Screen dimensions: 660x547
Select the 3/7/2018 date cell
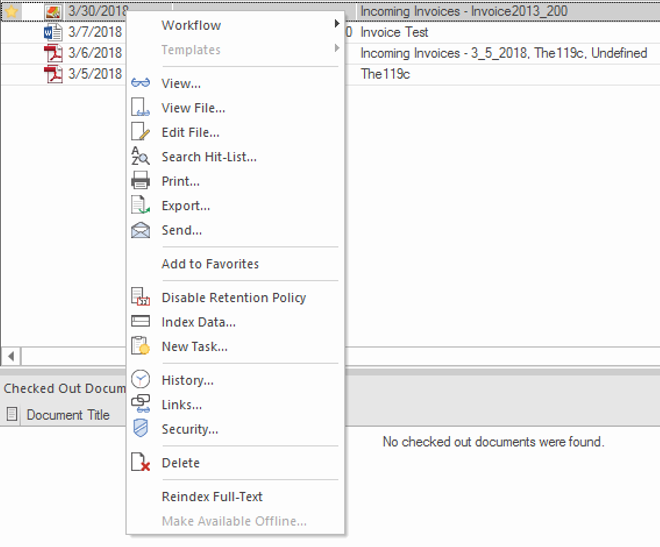point(95,32)
